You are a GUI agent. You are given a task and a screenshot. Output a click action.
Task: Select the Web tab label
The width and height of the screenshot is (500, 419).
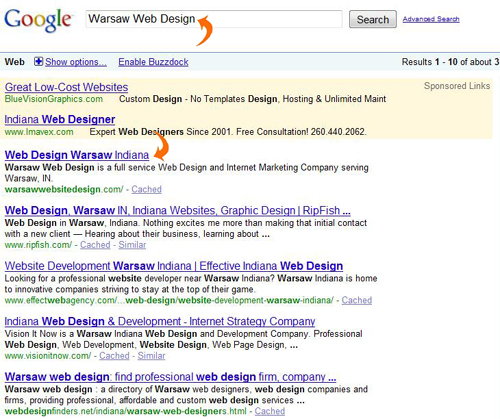[x=15, y=62]
